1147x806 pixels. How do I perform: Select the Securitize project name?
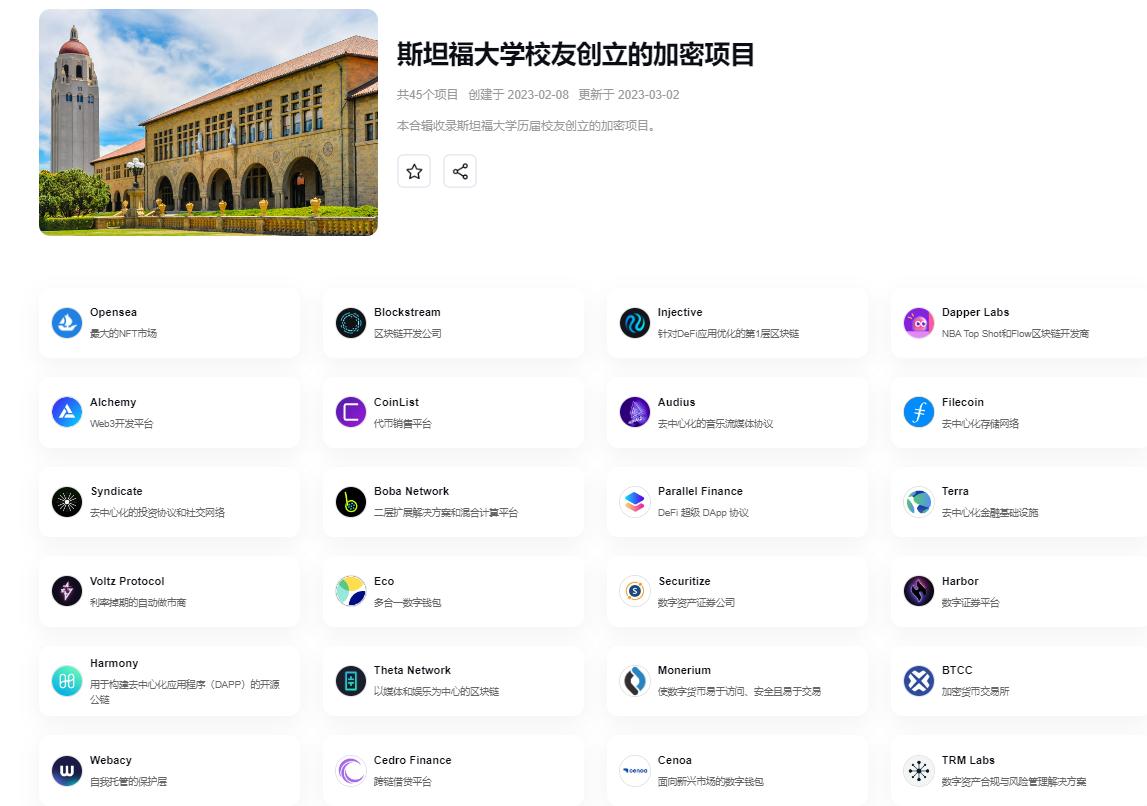[x=684, y=582]
